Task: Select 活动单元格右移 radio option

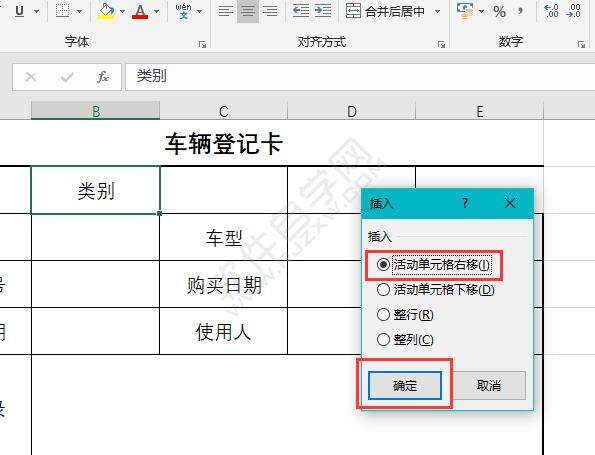Action: tap(434, 265)
